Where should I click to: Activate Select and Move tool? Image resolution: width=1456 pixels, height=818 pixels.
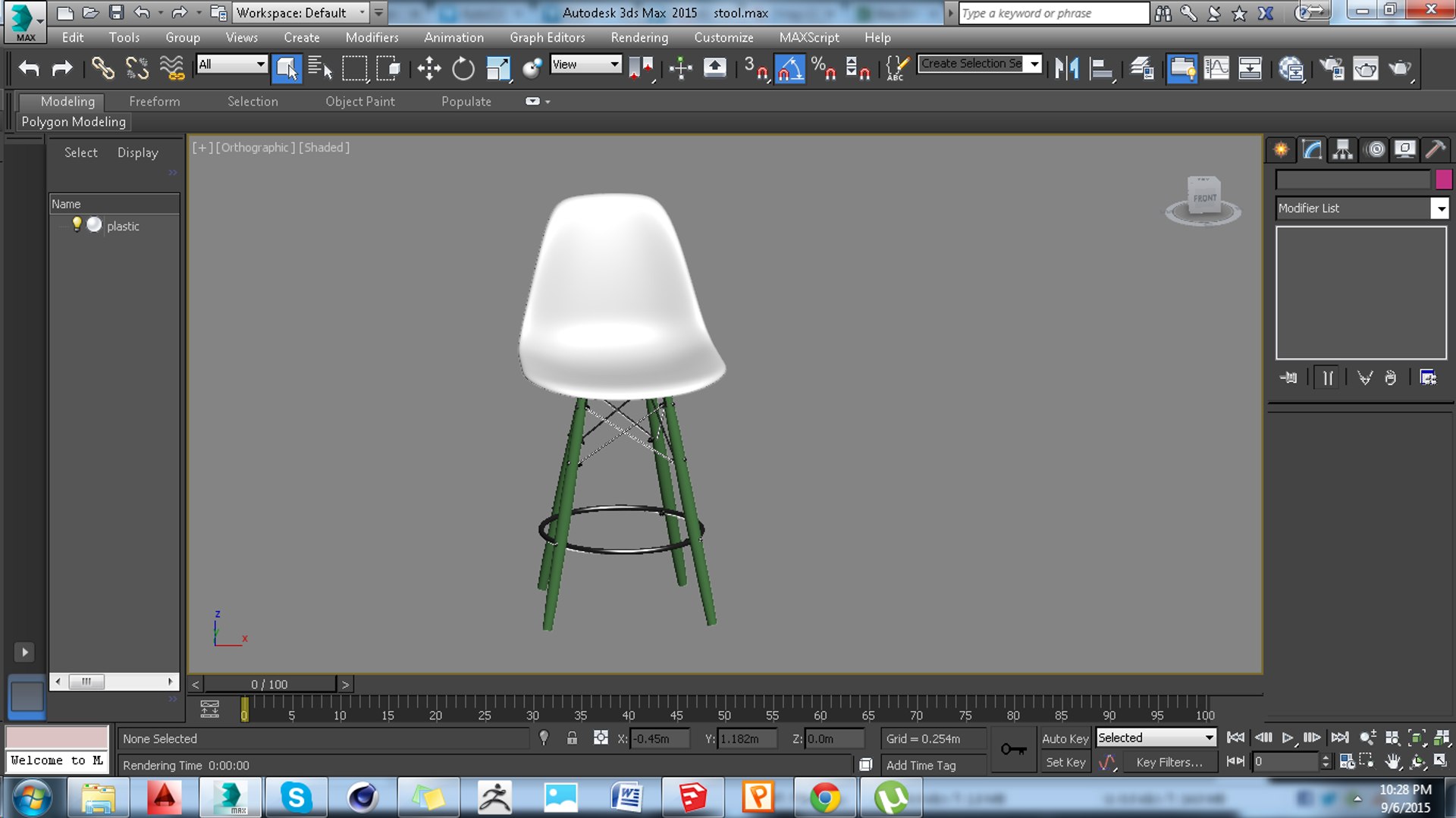(x=428, y=68)
